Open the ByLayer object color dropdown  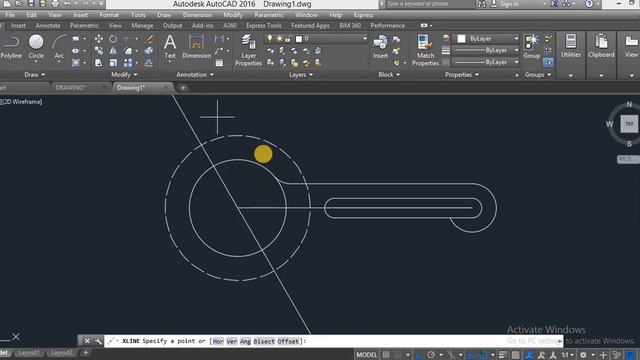516,38
